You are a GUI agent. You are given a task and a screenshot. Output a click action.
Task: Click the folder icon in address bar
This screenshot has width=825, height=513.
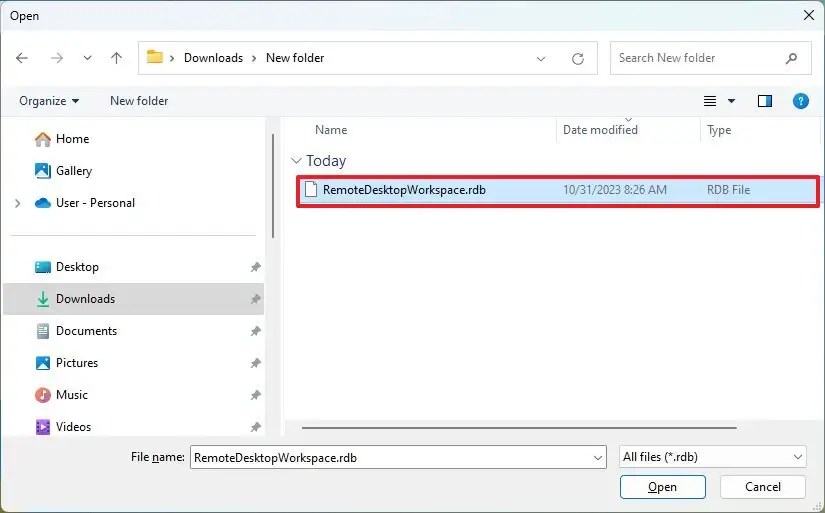154,57
